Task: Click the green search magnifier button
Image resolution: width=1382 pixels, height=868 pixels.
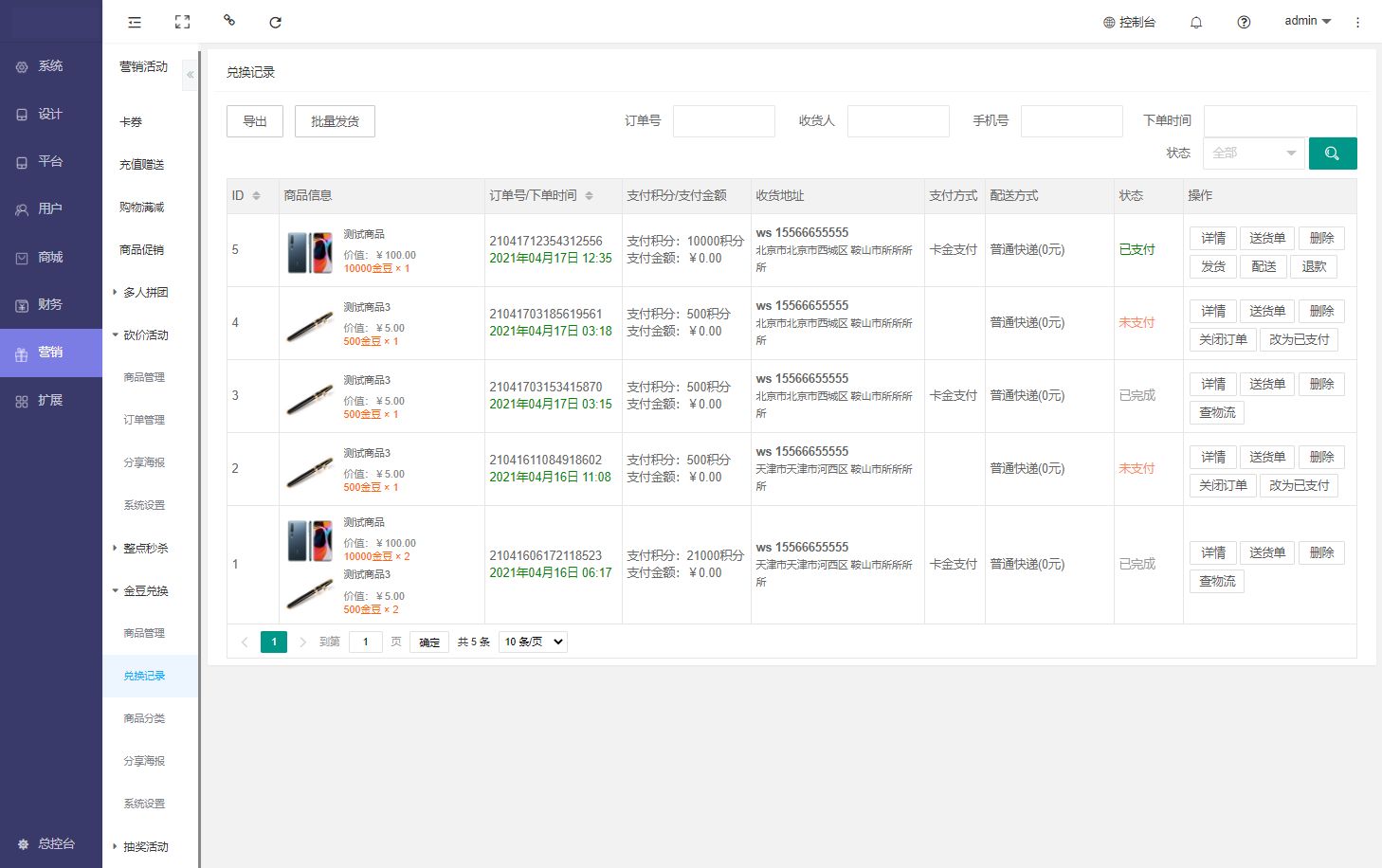Action: click(x=1332, y=154)
